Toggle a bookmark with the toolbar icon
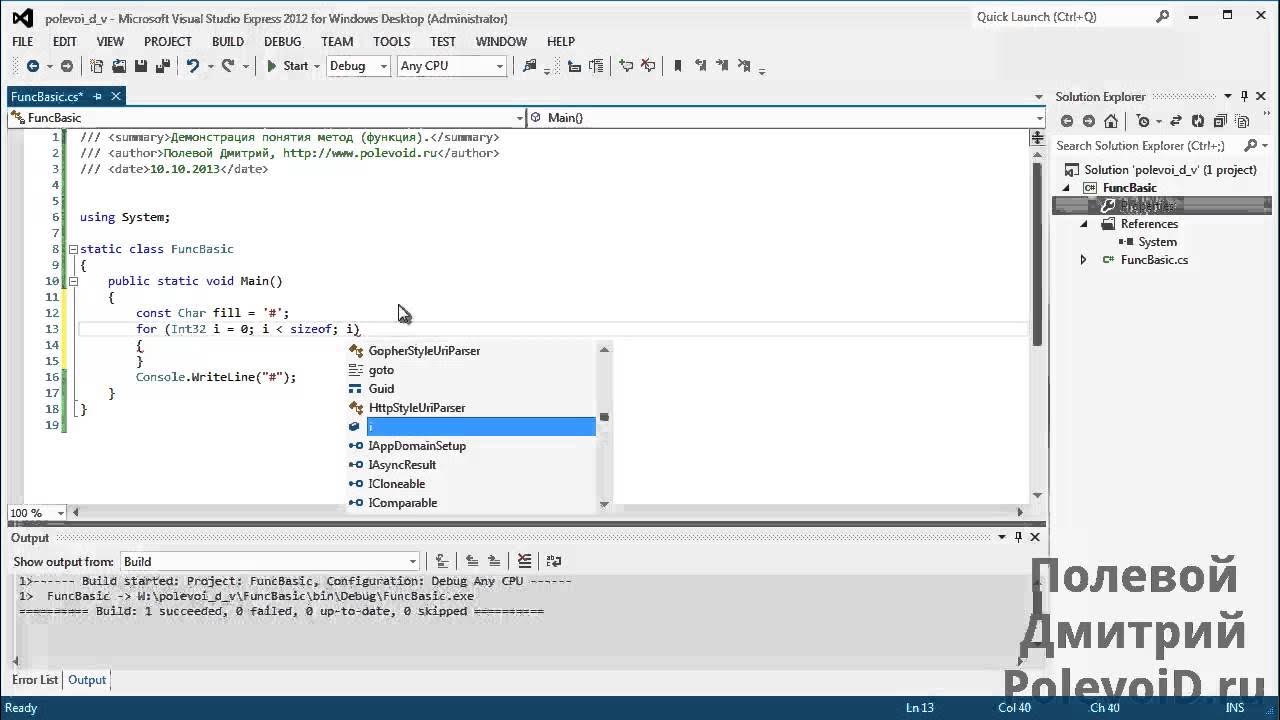The image size is (1280, 720). pyautogui.click(x=678, y=66)
